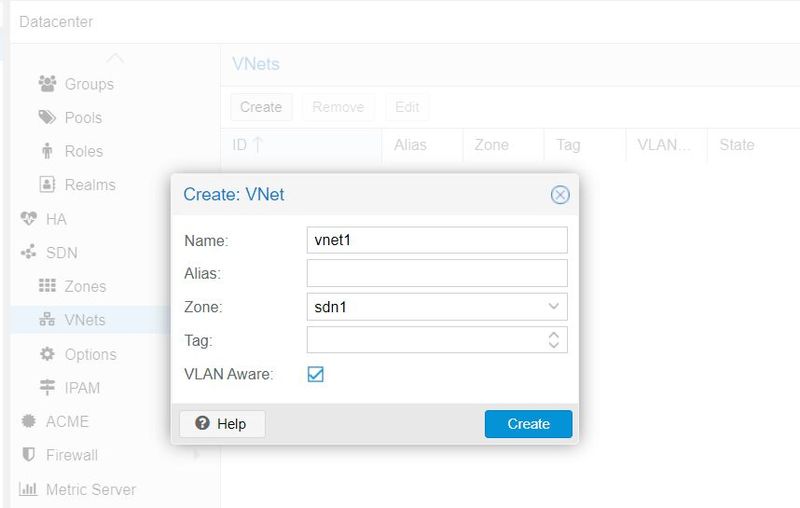Click the SDN network icon

pos(28,253)
